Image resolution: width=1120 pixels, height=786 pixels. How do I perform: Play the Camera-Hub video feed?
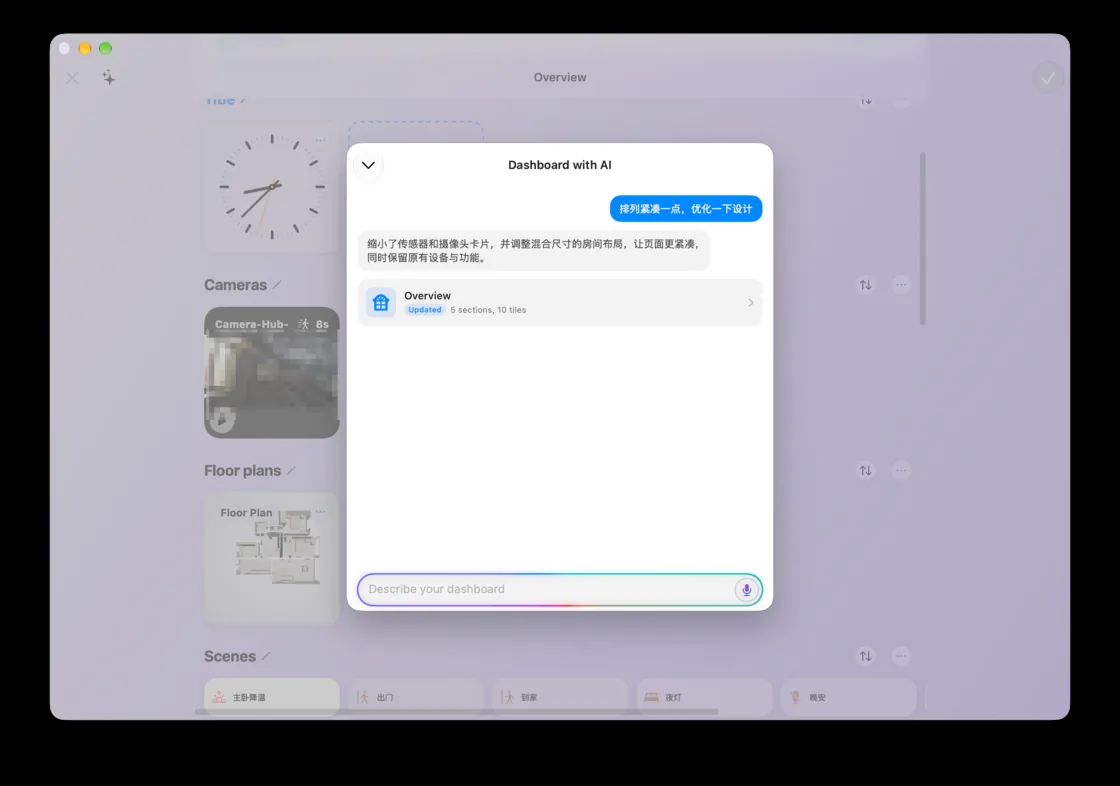pyautogui.click(x=223, y=419)
